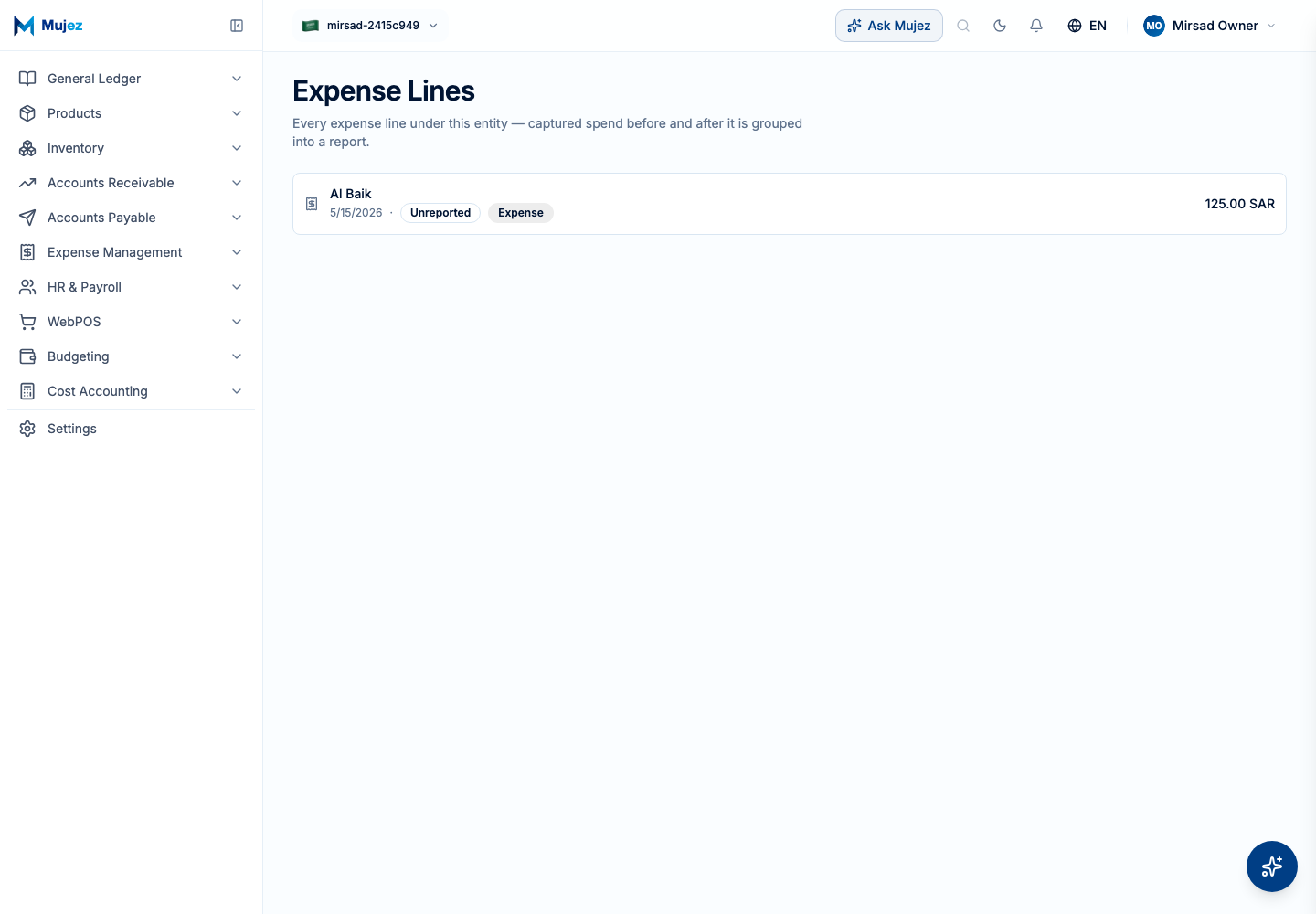
Task: Open Budgeting menu item
Action: pyautogui.click(x=131, y=356)
